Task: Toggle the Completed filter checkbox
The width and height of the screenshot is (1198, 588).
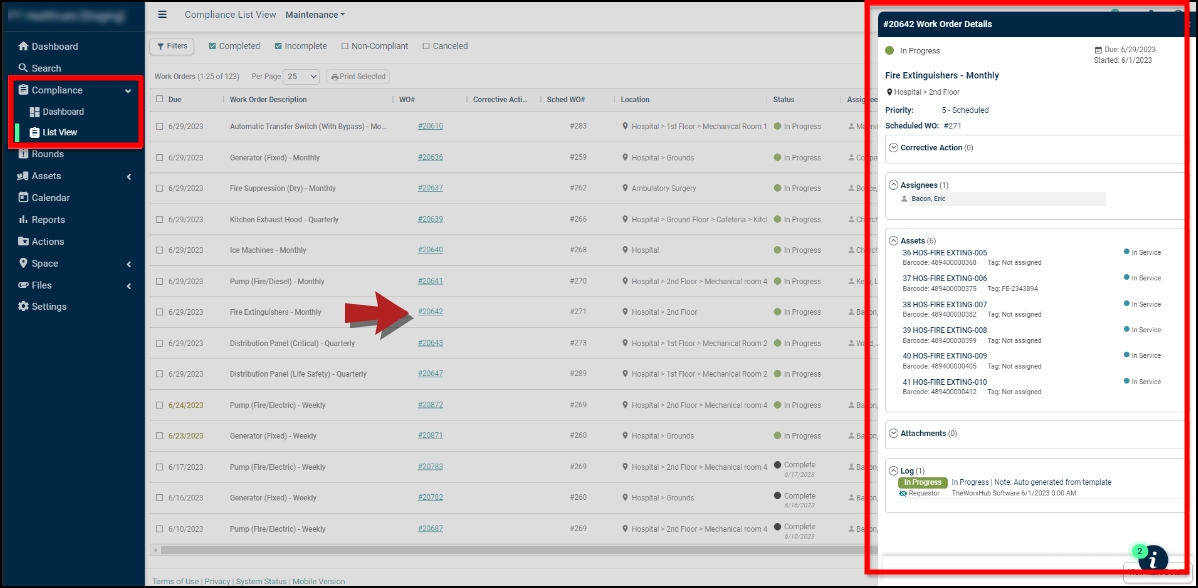Action: 212,46
